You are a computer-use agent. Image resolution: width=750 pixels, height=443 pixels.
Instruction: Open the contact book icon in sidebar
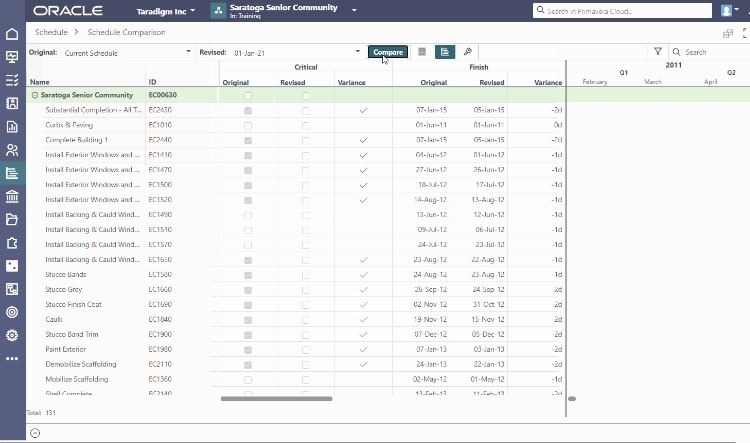(x=12, y=103)
